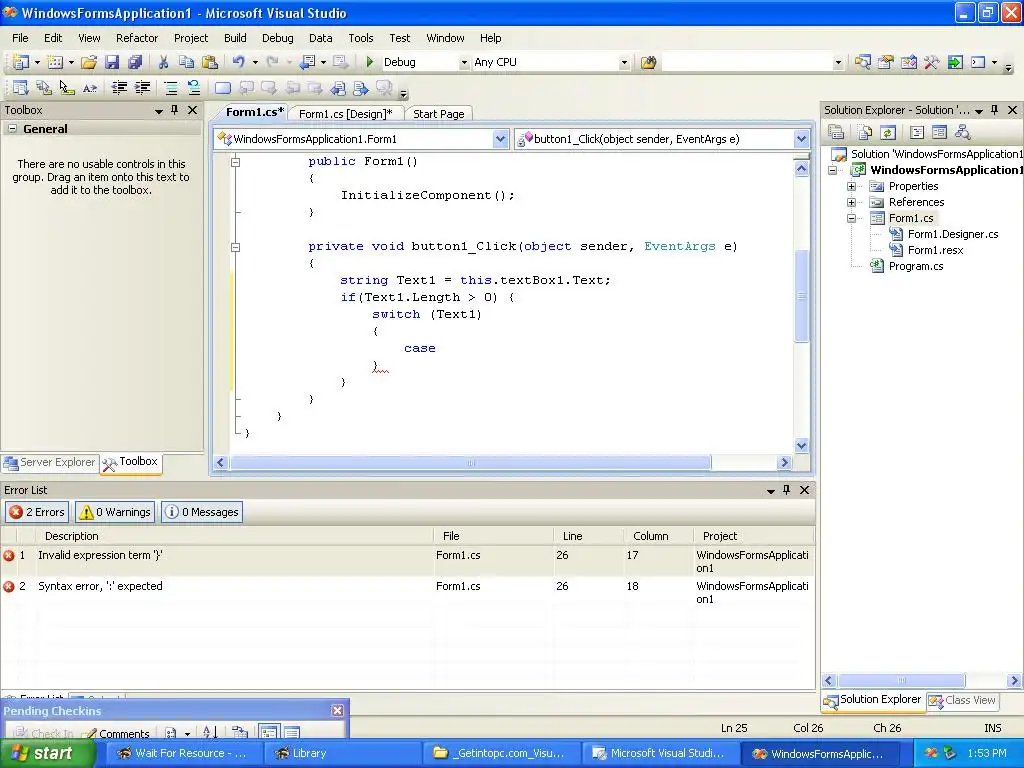The image size is (1024, 768).
Task: Uncomment the selected lines icon
Action: [193, 88]
